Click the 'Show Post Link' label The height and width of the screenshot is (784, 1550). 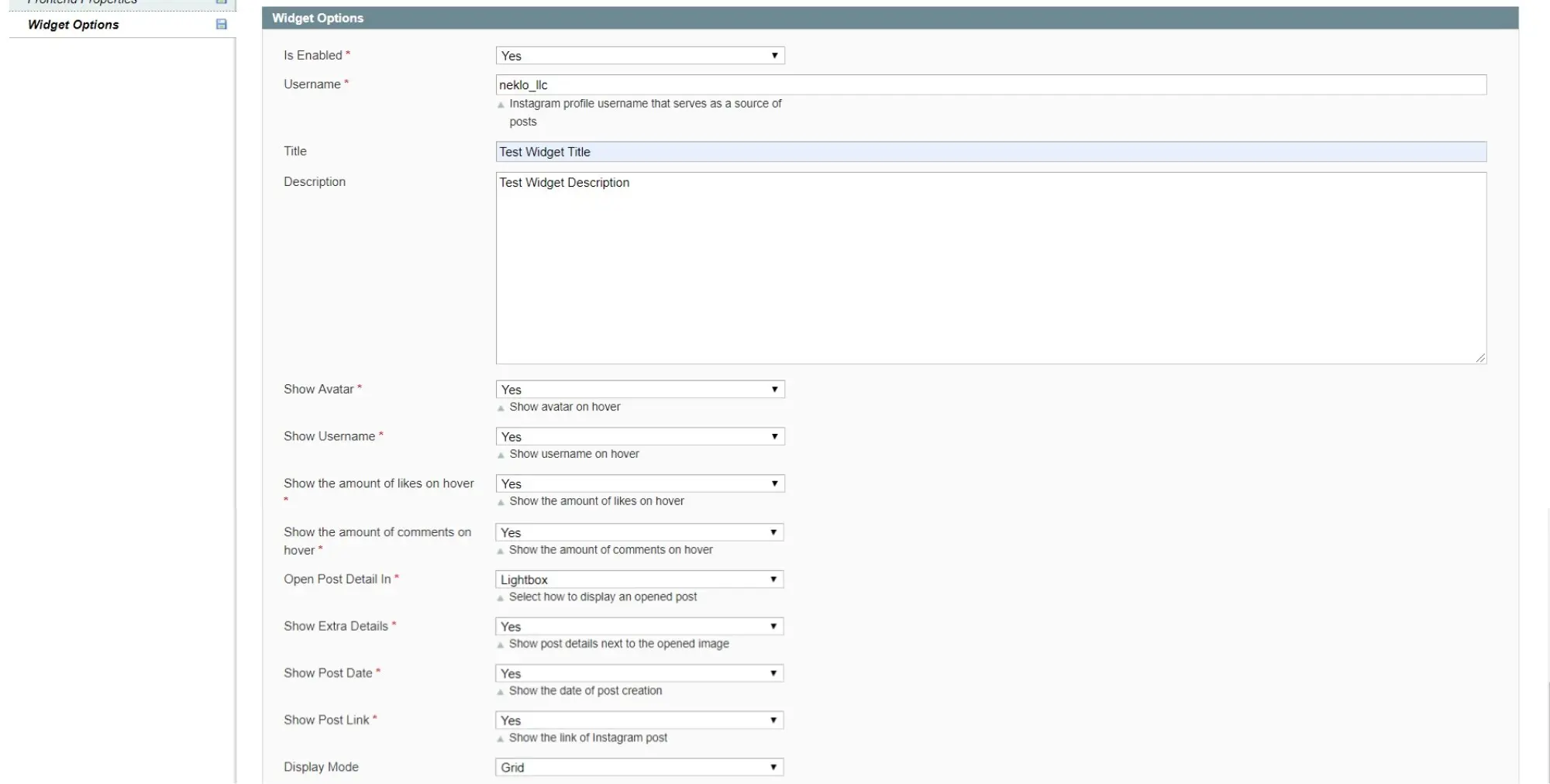[x=326, y=720]
